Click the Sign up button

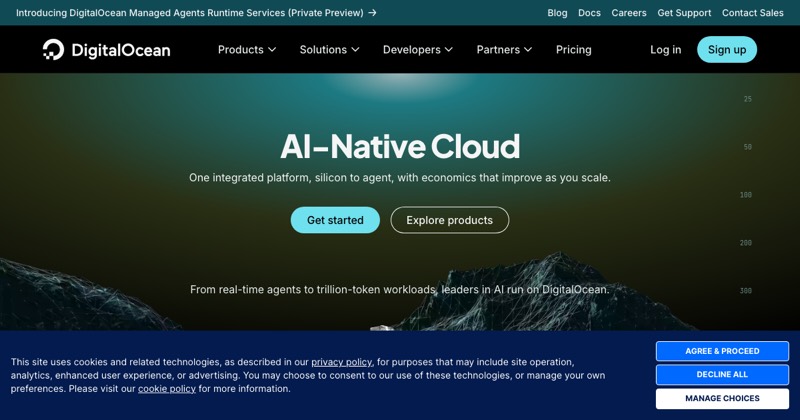[x=727, y=50]
